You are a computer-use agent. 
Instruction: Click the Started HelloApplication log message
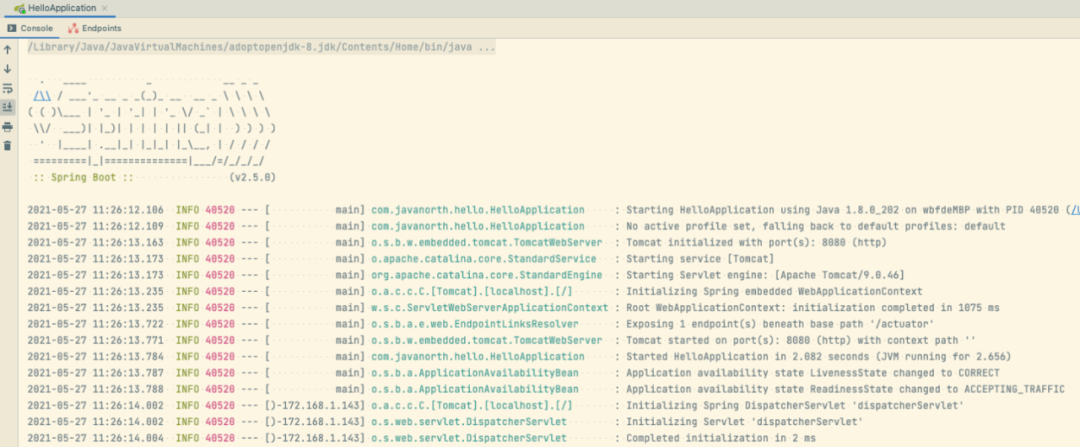818,356
